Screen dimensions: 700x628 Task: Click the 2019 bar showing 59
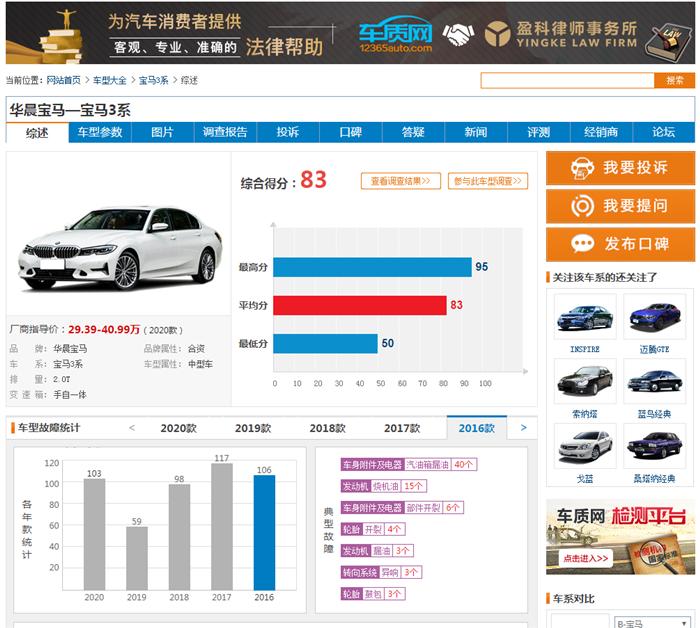[137, 558]
